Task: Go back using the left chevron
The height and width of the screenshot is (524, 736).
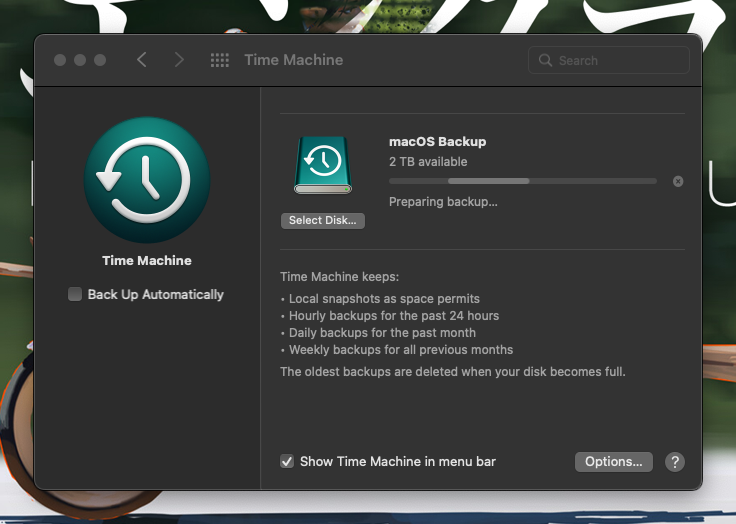Action: click(142, 60)
